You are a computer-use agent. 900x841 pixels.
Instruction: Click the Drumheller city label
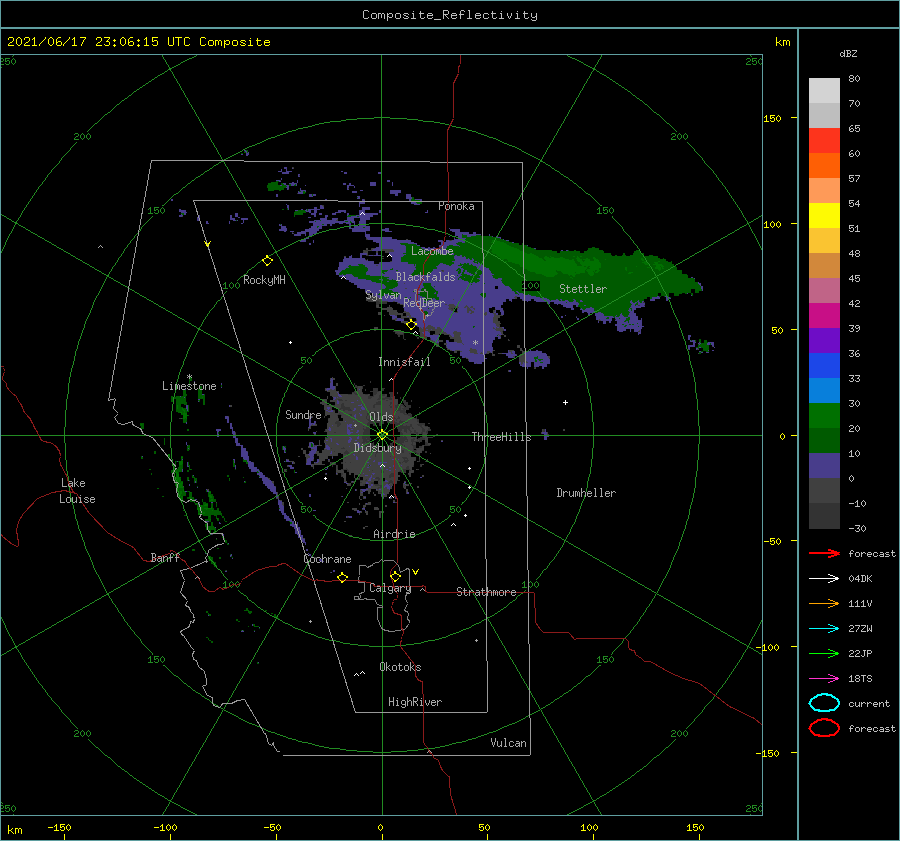point(586,493)
